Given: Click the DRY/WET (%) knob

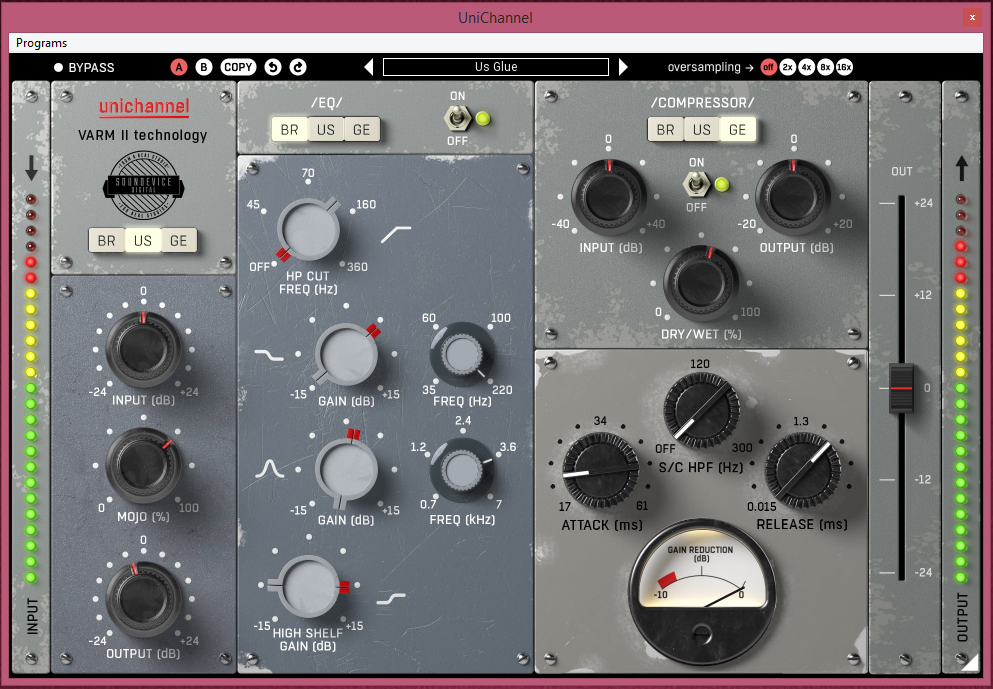Looking at the screenshot, I should tap(701, 283).
